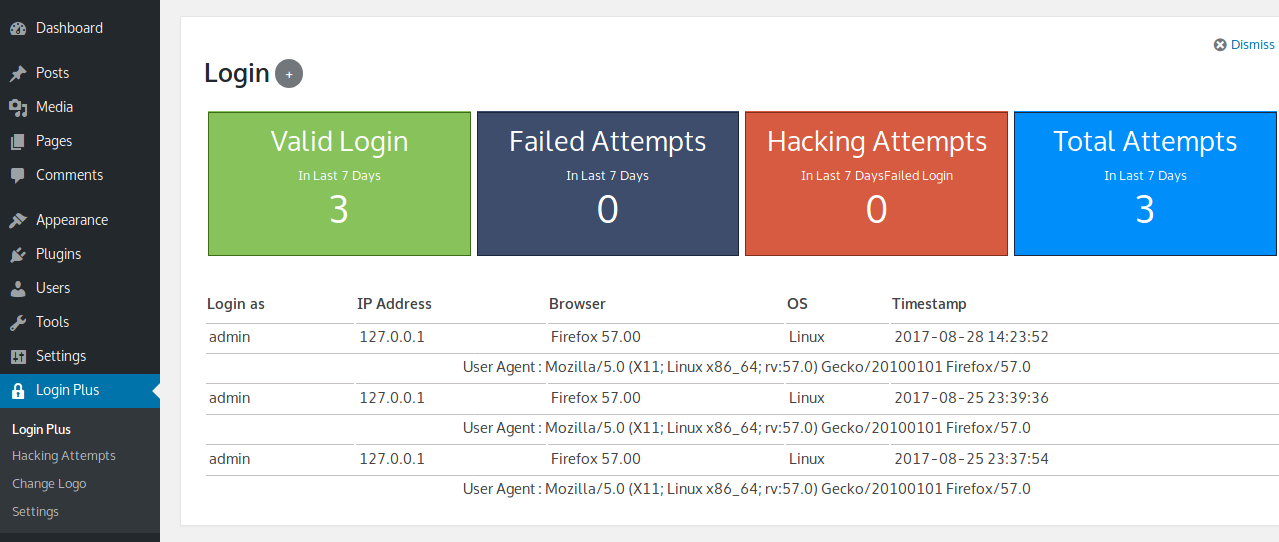Open the Media library icon
This screenshot has height=542, width=1279.
[18, 107]
